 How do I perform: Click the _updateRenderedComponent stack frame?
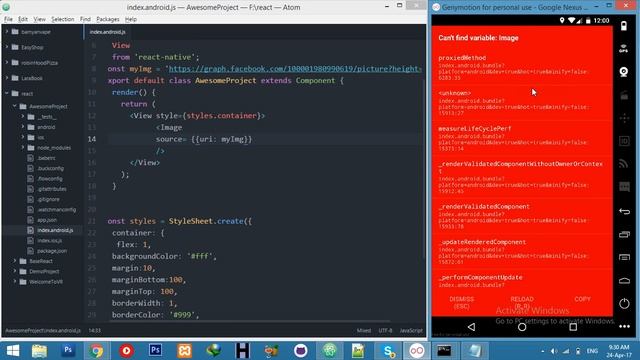[x=522, y=251]
